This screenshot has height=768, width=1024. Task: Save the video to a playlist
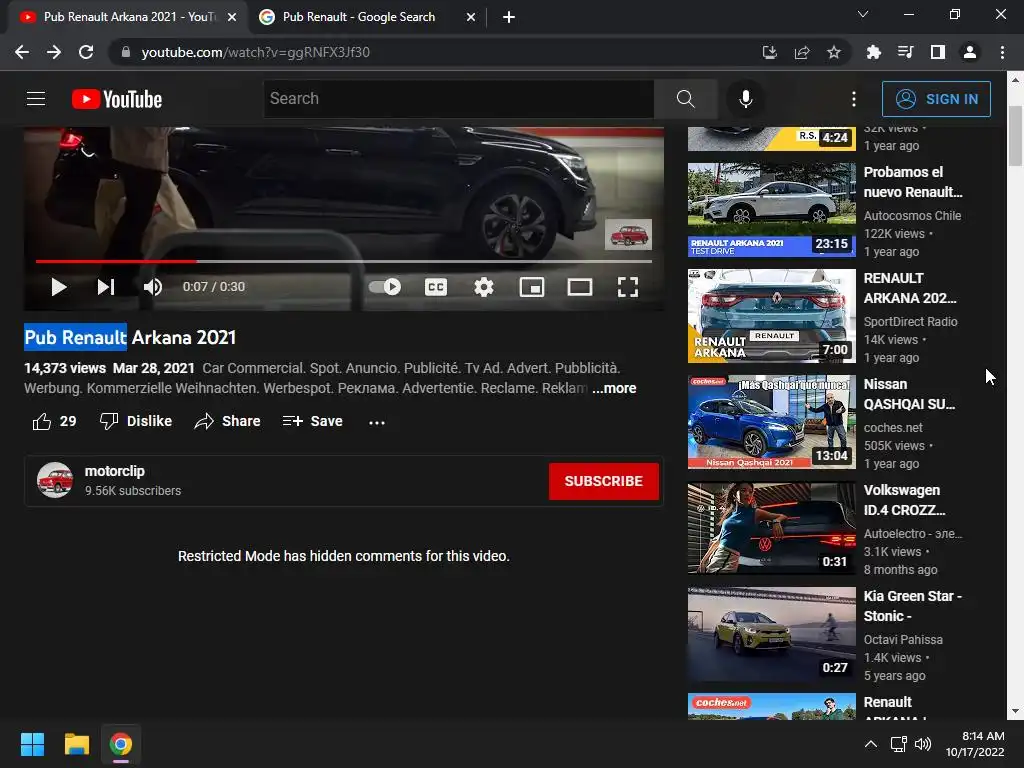tap(313, 421)
